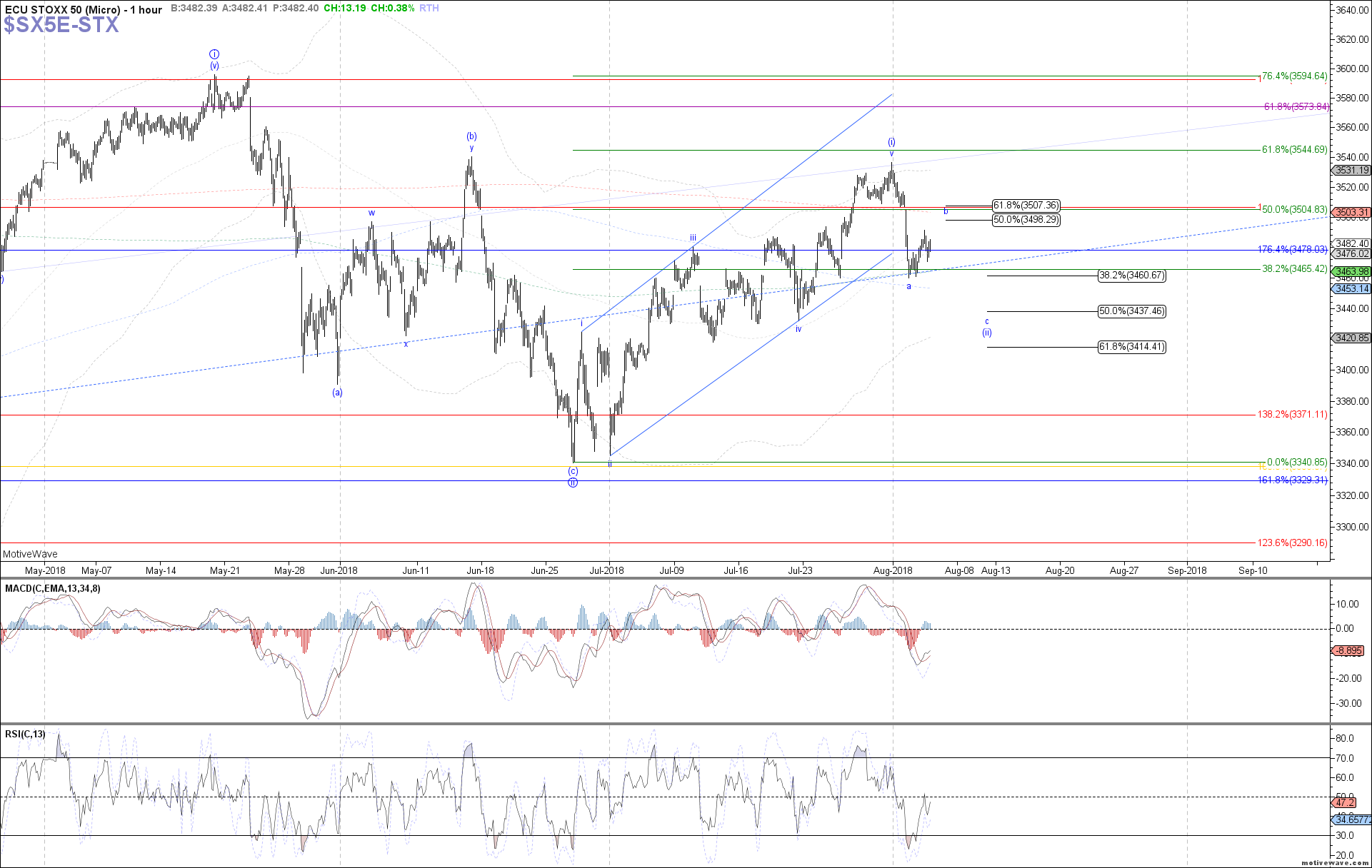Click the 'Aug-13' date on the time axis
The width and height of the screenshot is (1372, 868).
click(x=996, y=570)
